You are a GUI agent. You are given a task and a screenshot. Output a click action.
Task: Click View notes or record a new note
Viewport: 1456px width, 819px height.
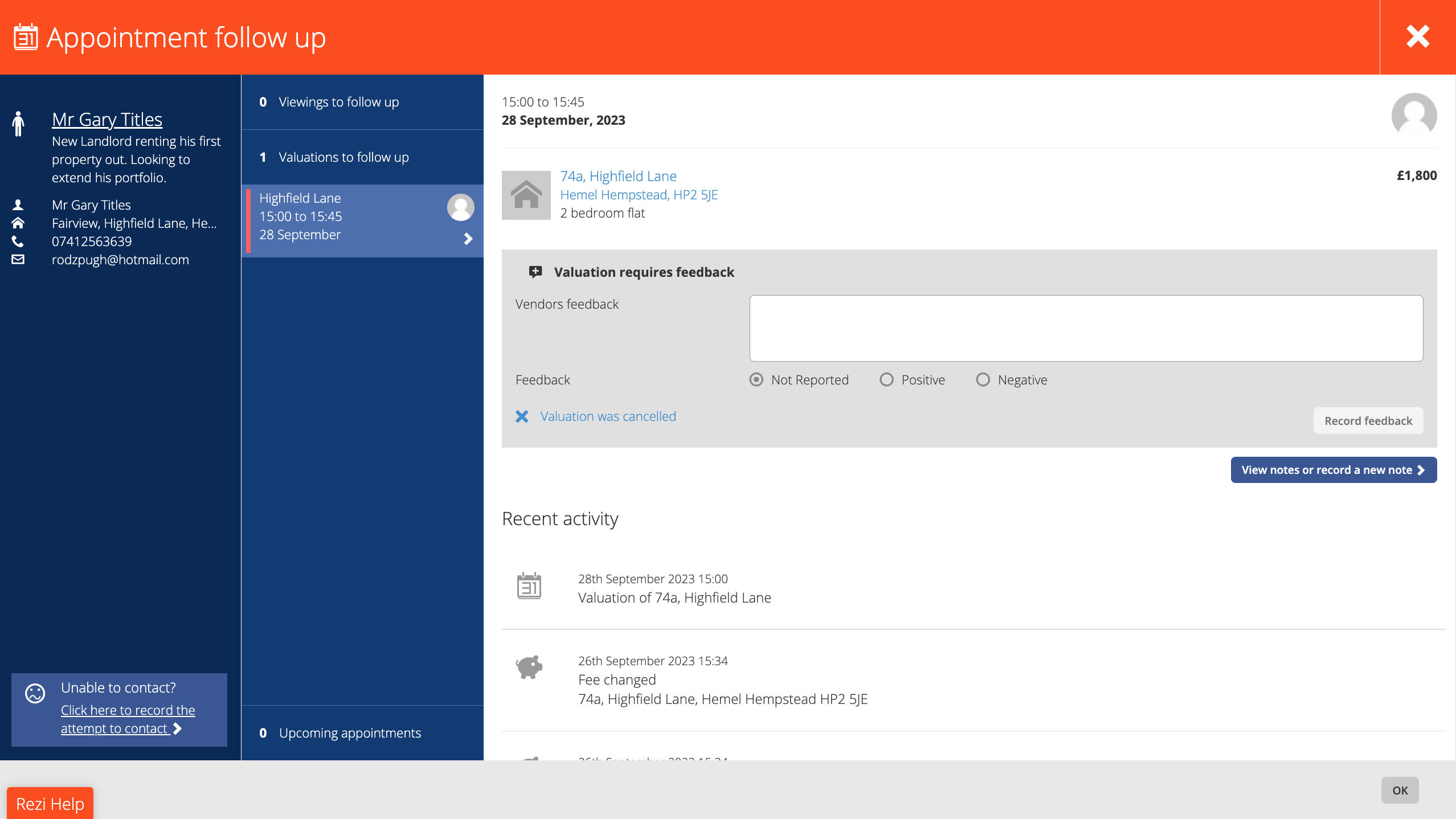pyautogui.click(x=1334, y=470)
